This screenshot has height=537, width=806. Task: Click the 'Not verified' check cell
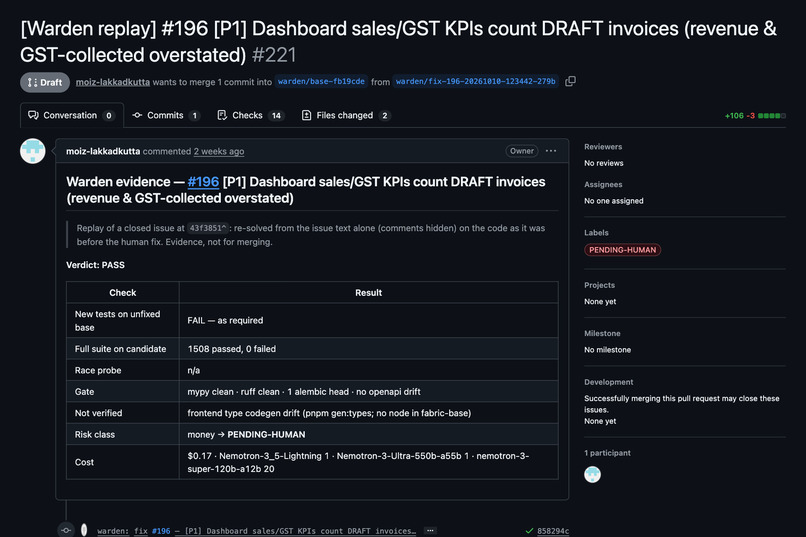[x=123, y=413]
